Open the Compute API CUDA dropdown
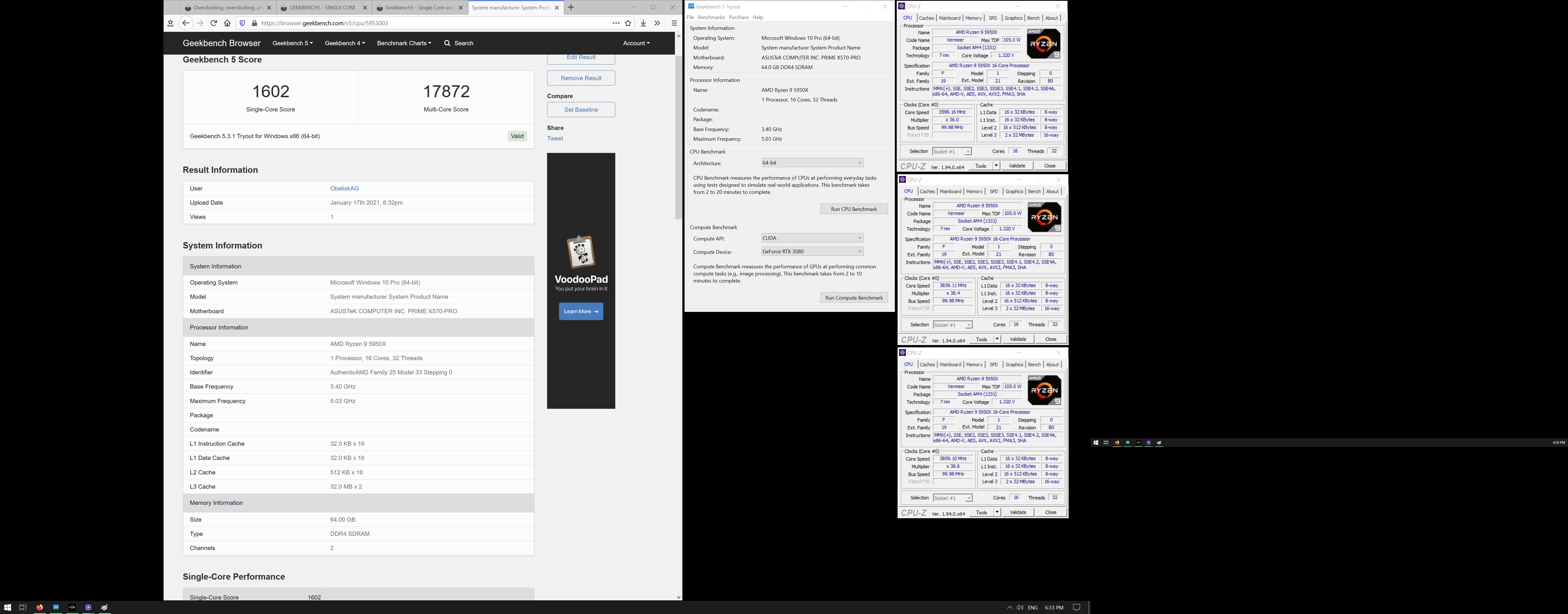 pyautogui.click(x=812, y=238)
